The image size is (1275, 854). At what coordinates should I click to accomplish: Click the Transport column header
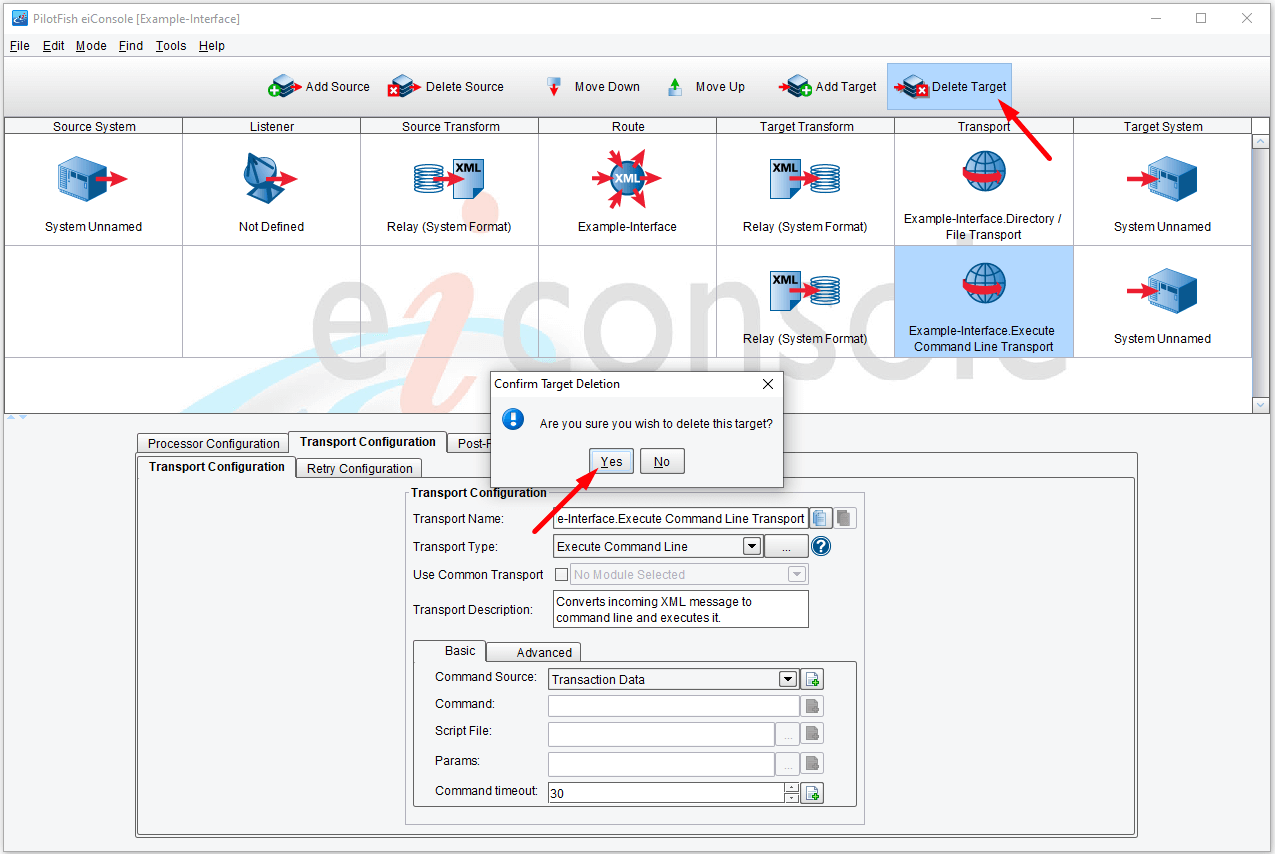984,126
